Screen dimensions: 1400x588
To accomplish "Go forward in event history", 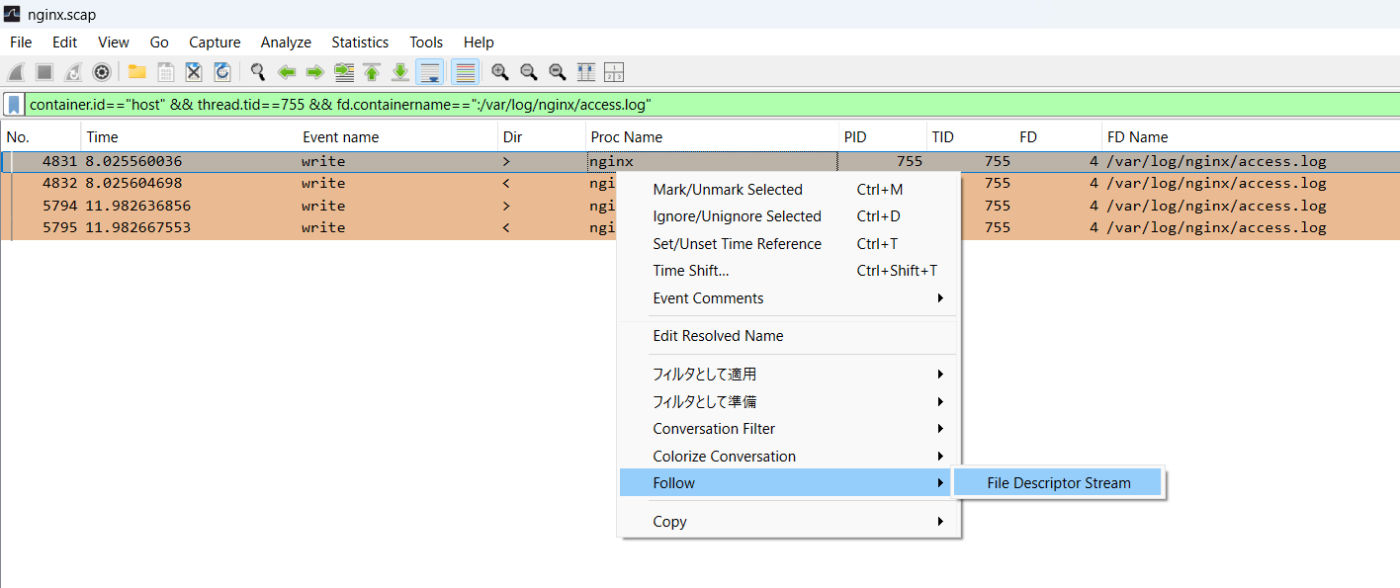I will tap(315, 72).
